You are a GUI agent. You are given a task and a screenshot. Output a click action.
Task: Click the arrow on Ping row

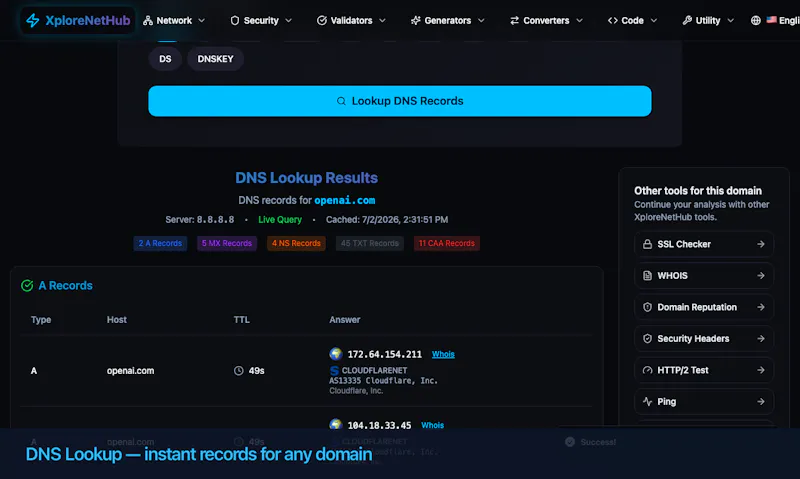point(761,401)
